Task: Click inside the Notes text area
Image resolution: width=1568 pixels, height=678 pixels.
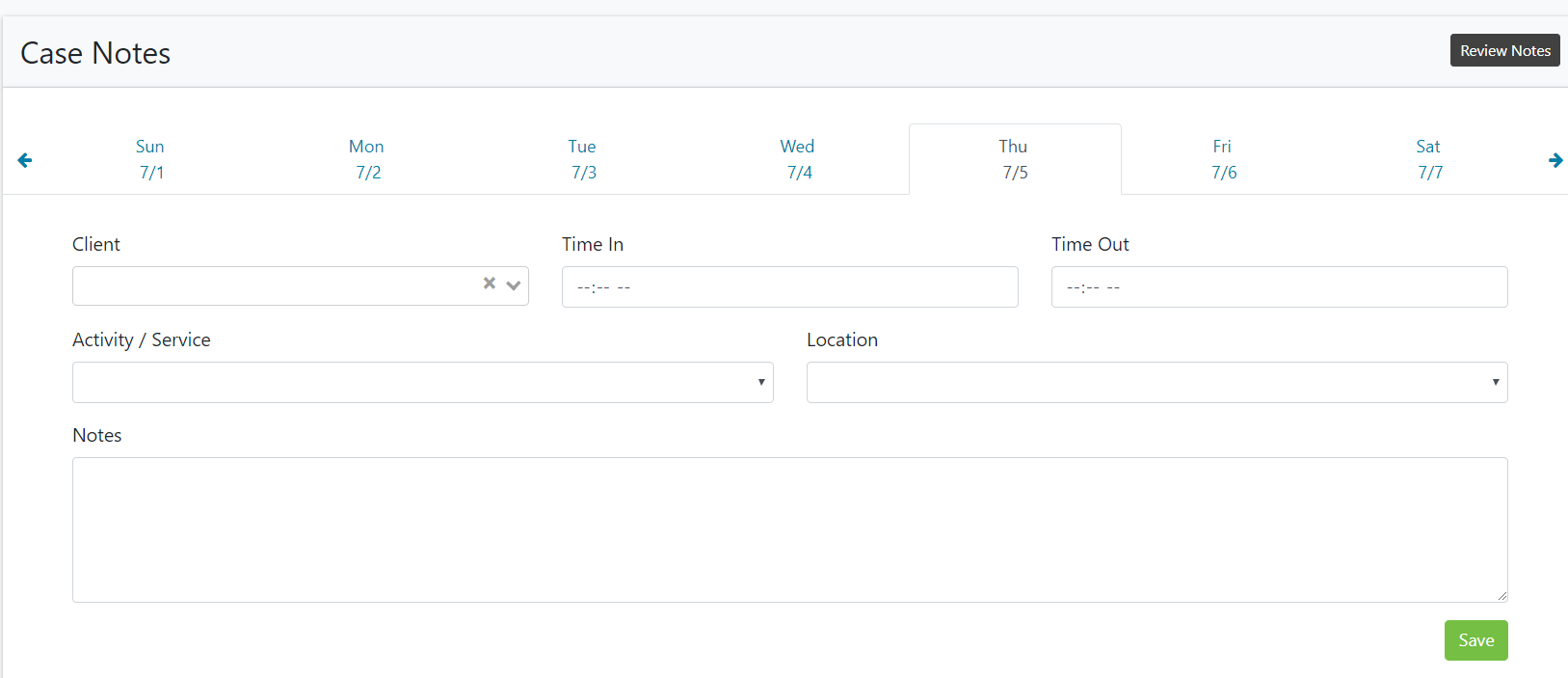Action: point(789,529)
